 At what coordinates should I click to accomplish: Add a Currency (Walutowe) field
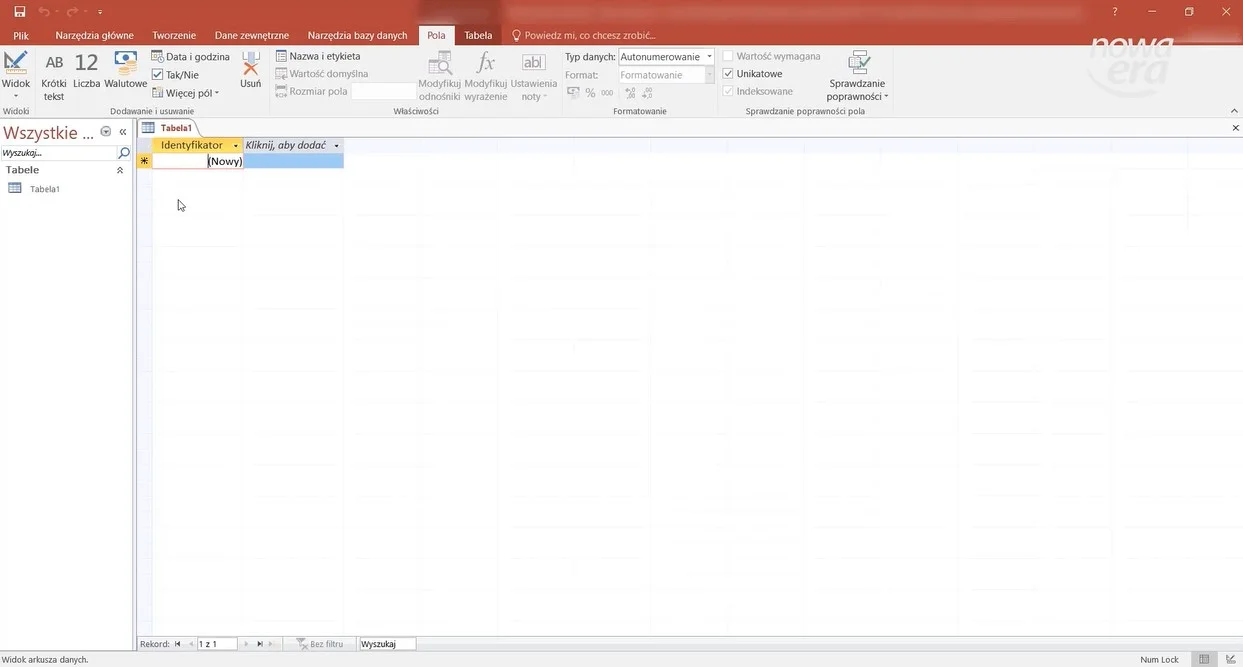125,70
